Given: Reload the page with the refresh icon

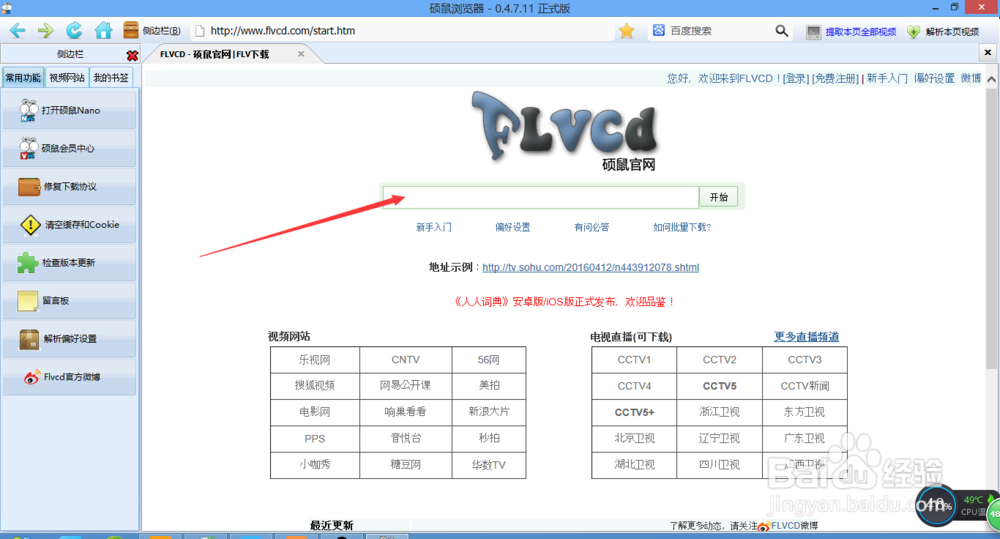Looking at the screenshot, I should coord(74,31).
